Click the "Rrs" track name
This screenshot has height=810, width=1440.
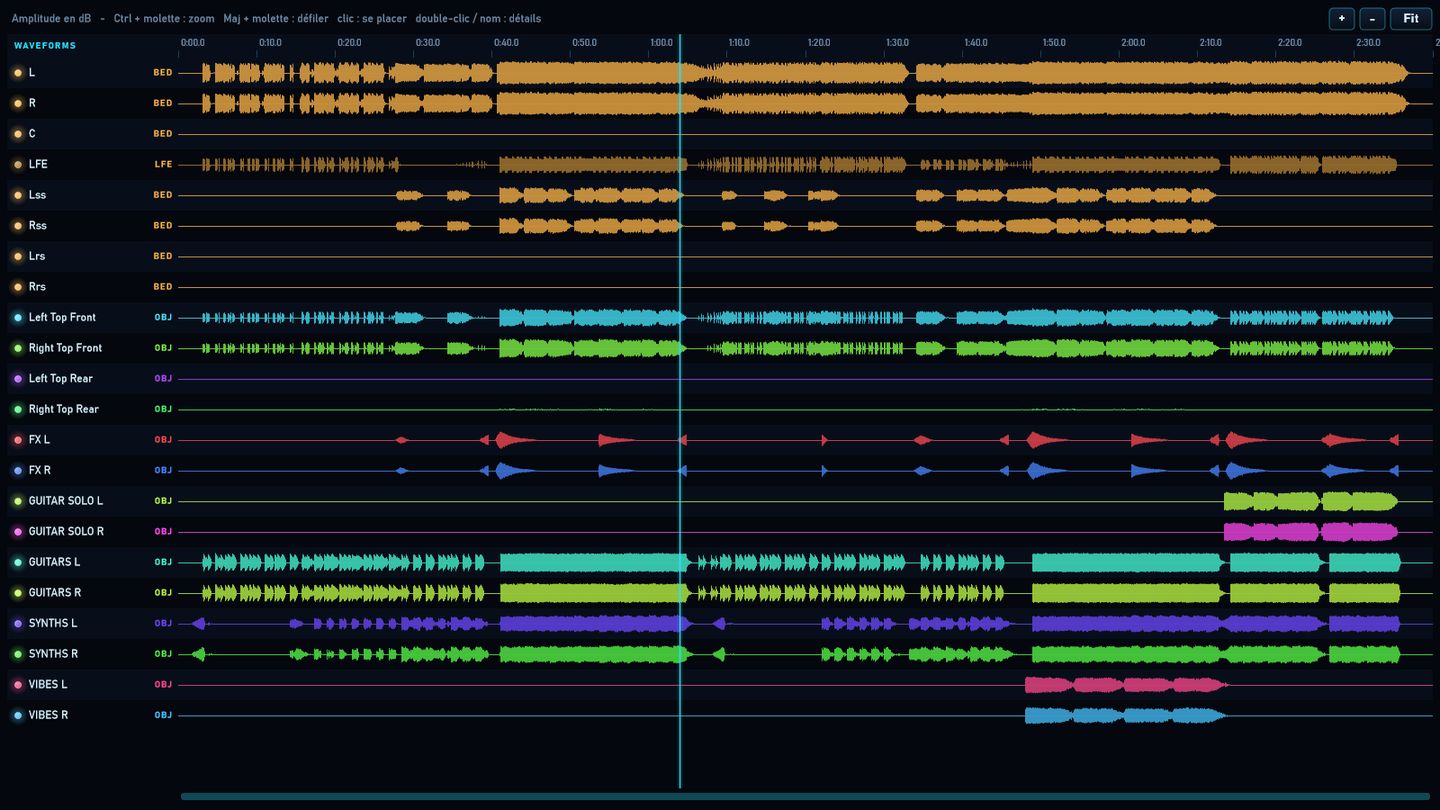(37, 287)
